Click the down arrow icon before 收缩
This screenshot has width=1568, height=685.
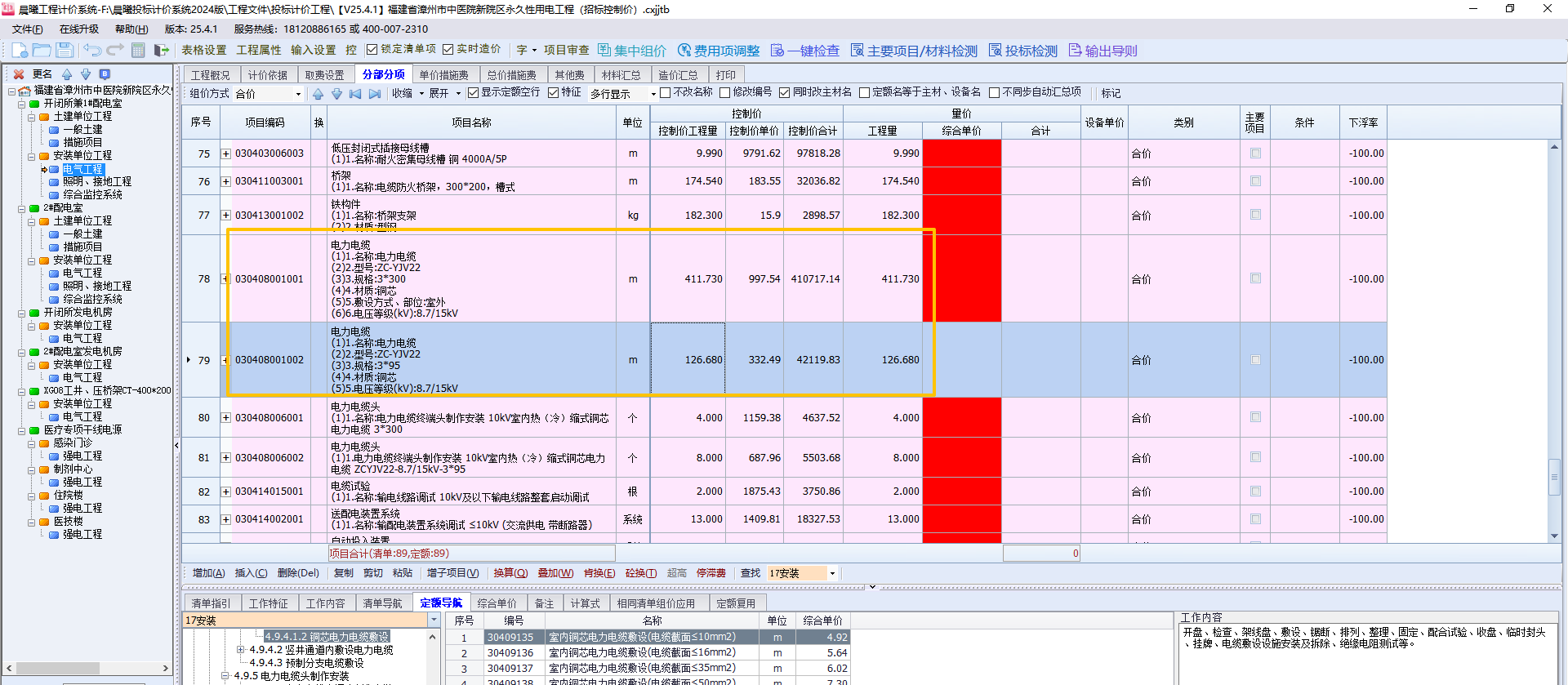tap(336, 94)
